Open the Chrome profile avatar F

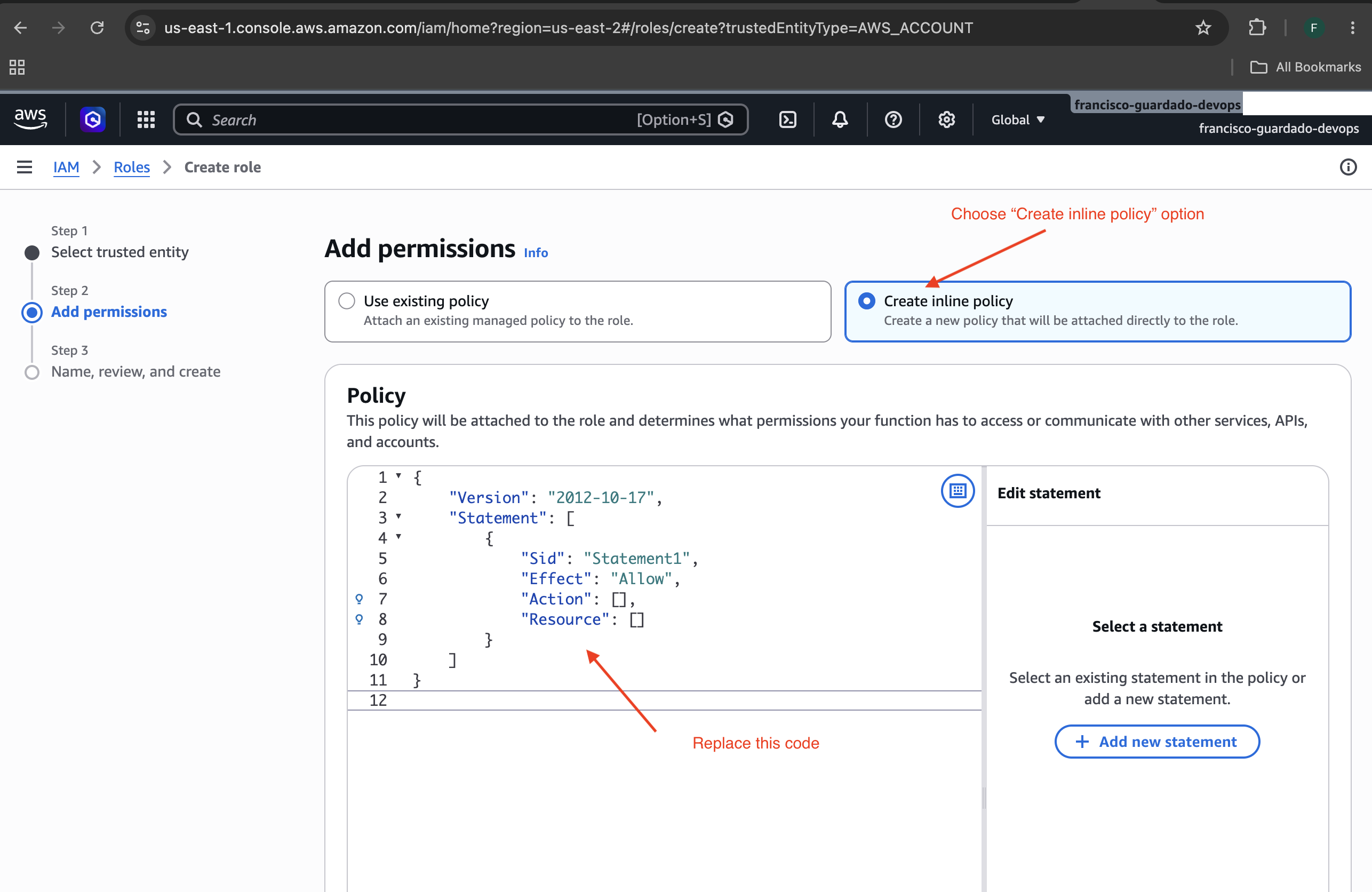(1313, 27)
